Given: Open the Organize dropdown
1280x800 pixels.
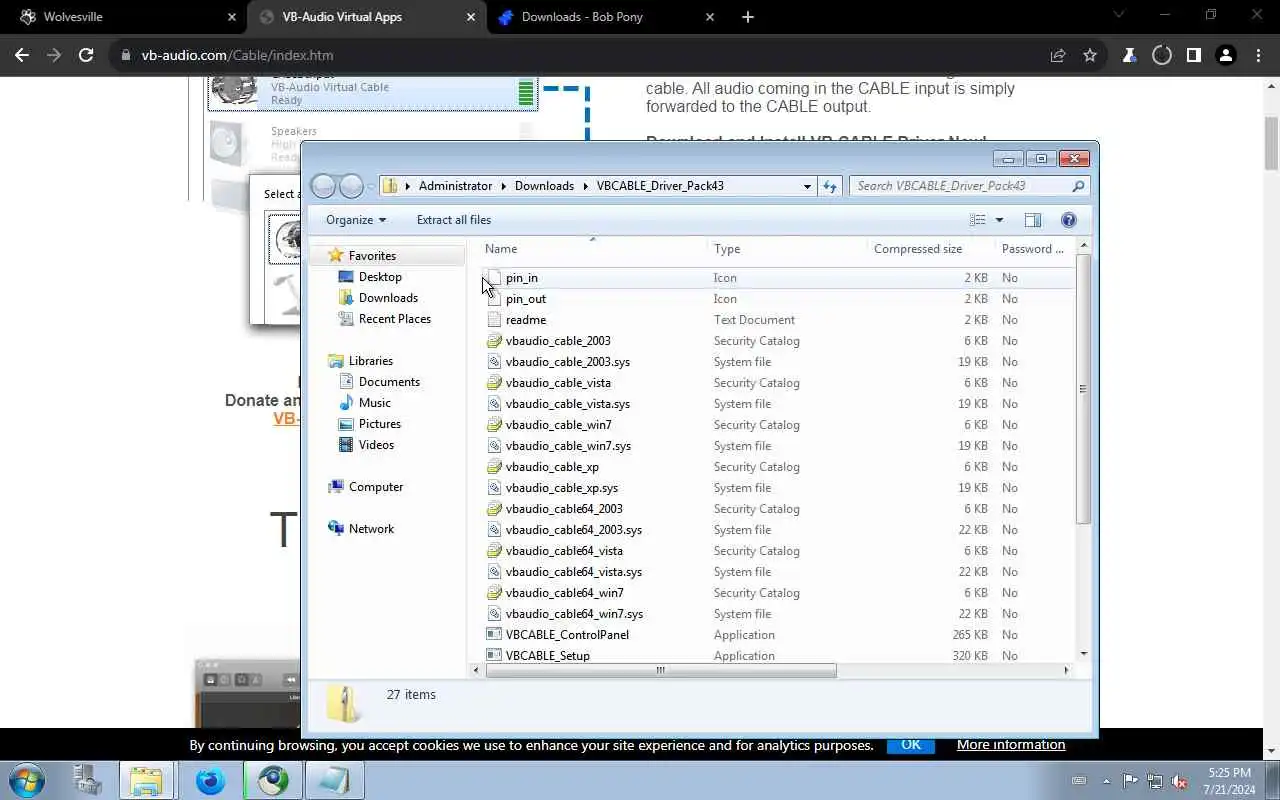Looking at the screenshot, I should [x=355, y=220].
